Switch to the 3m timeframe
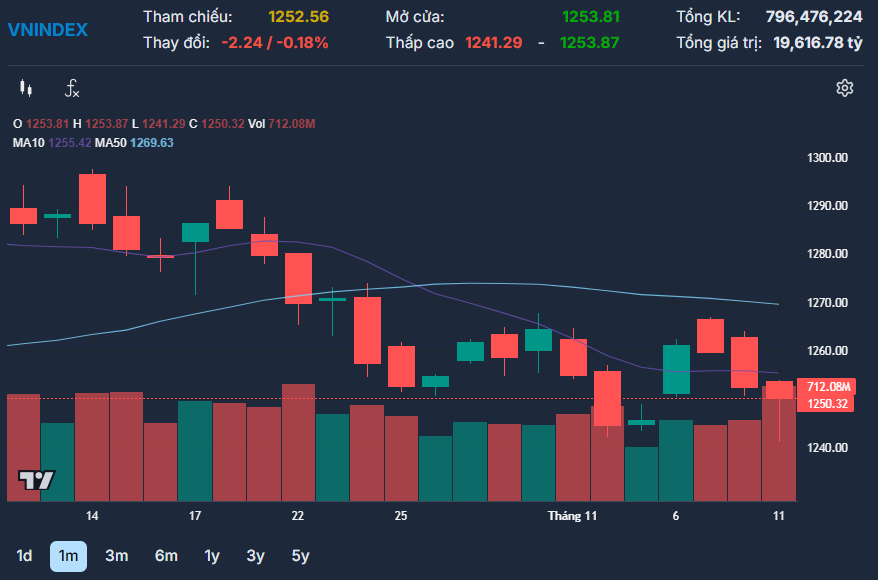The height and width of the screenshot is (580, 878). click(x=116, y=556)
